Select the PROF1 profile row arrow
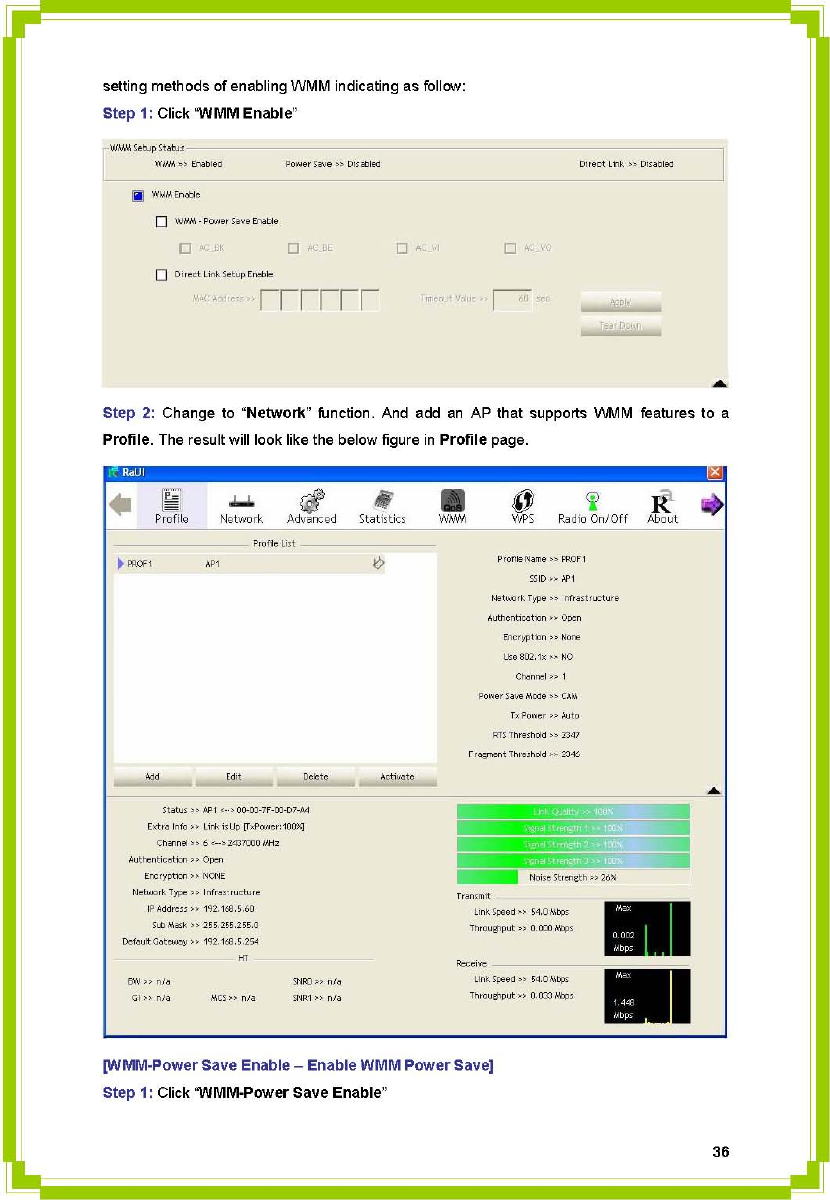830x1200 pixels. coord(121,564)
